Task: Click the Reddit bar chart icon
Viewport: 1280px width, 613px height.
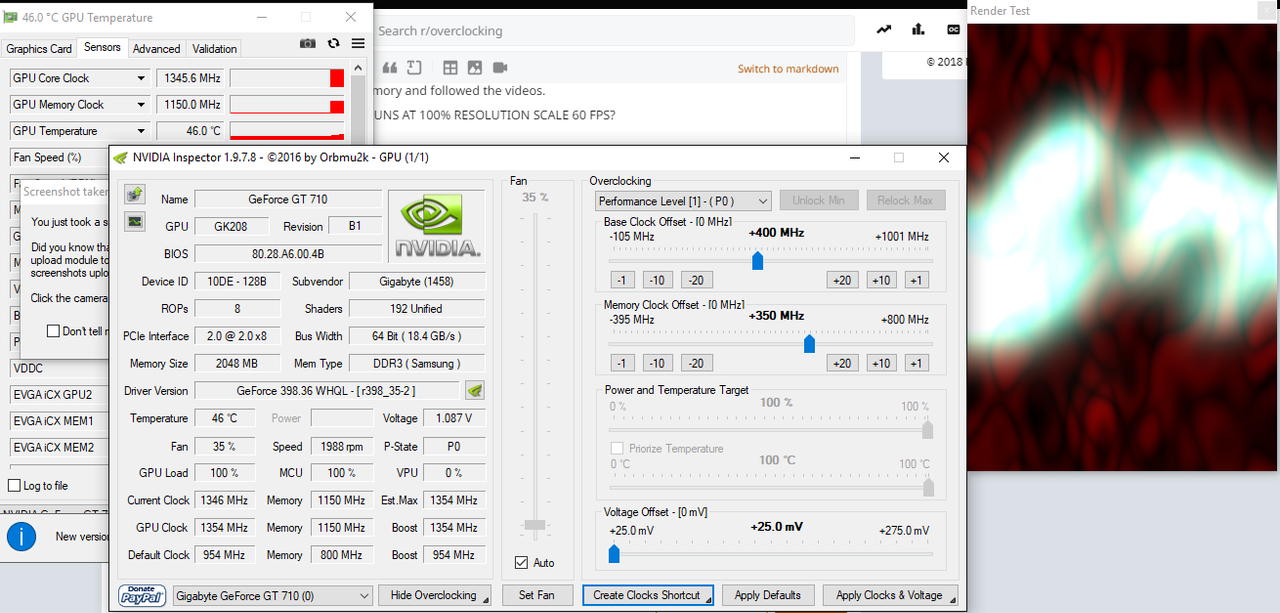Action: (918, 29)
